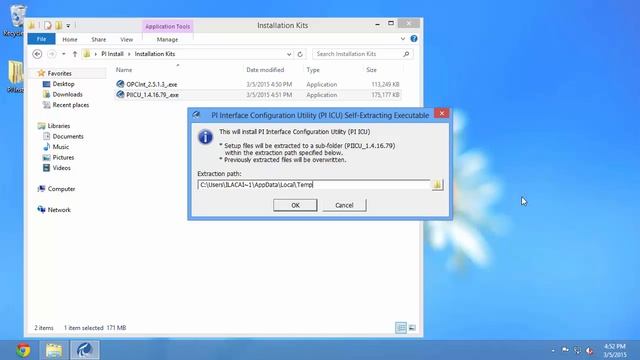Image resolution: width=640 pixels, height=360 pixels.
Task: Click the PIICU executable file icon
Action: click(120, 94)
